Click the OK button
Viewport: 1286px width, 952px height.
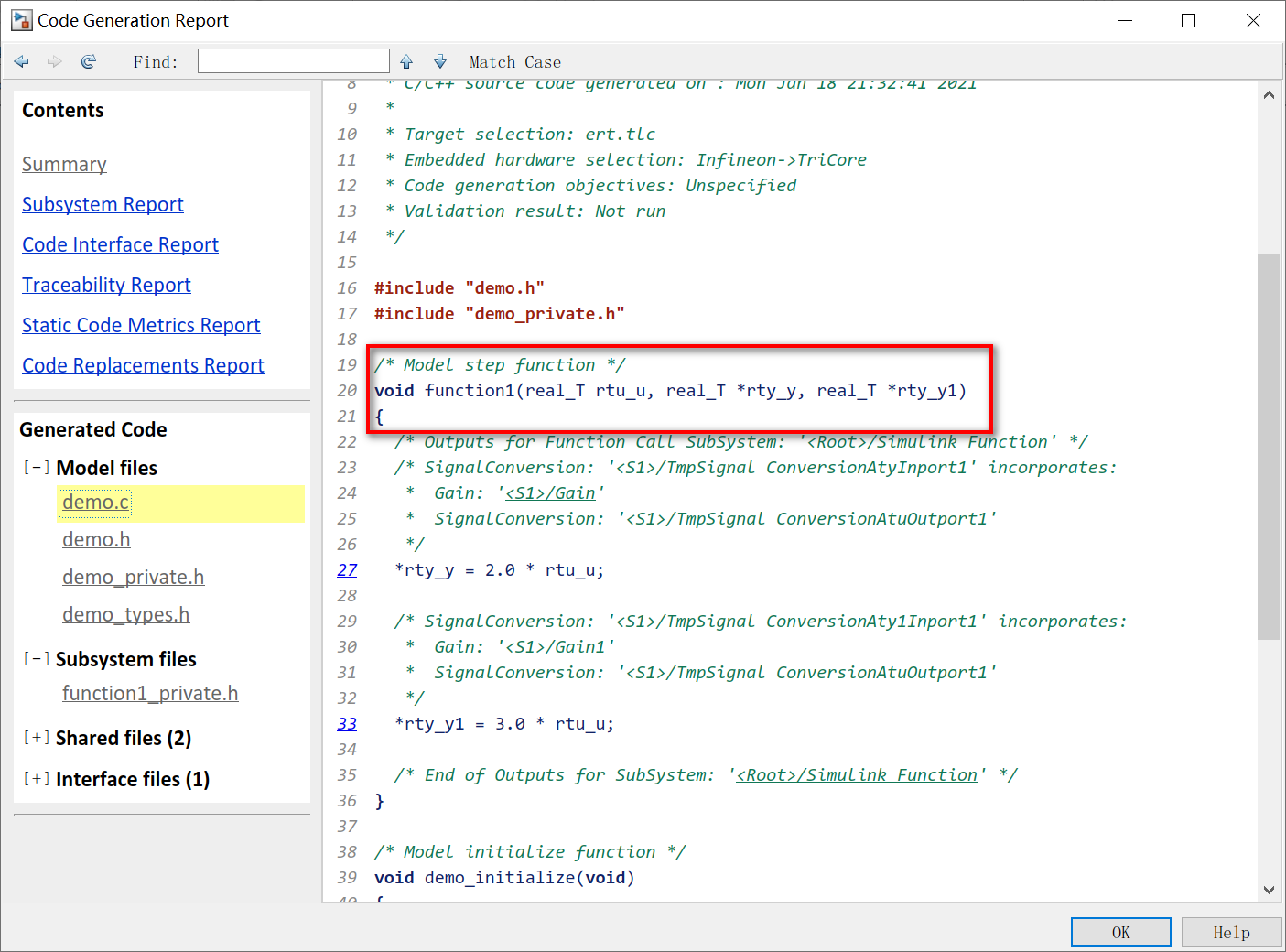click(x=1120, y=931)
